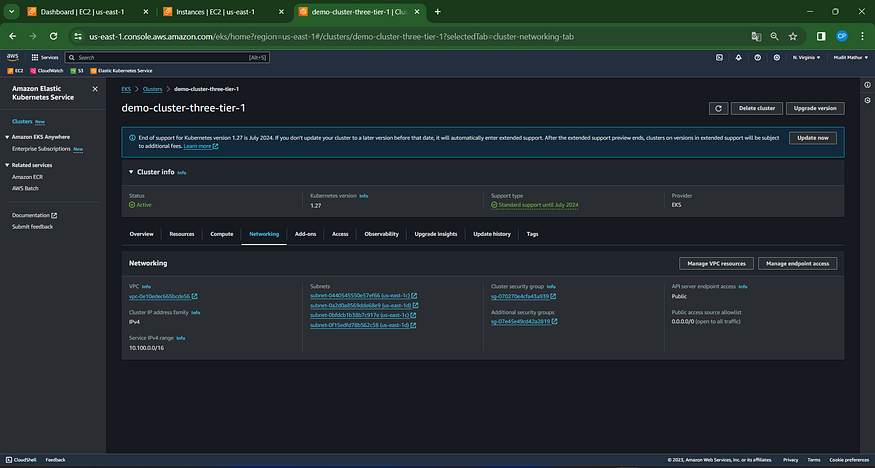Open the Chrome three-dot menu
Viewport: 875px width, 468px height.
[x=862, y=36]
